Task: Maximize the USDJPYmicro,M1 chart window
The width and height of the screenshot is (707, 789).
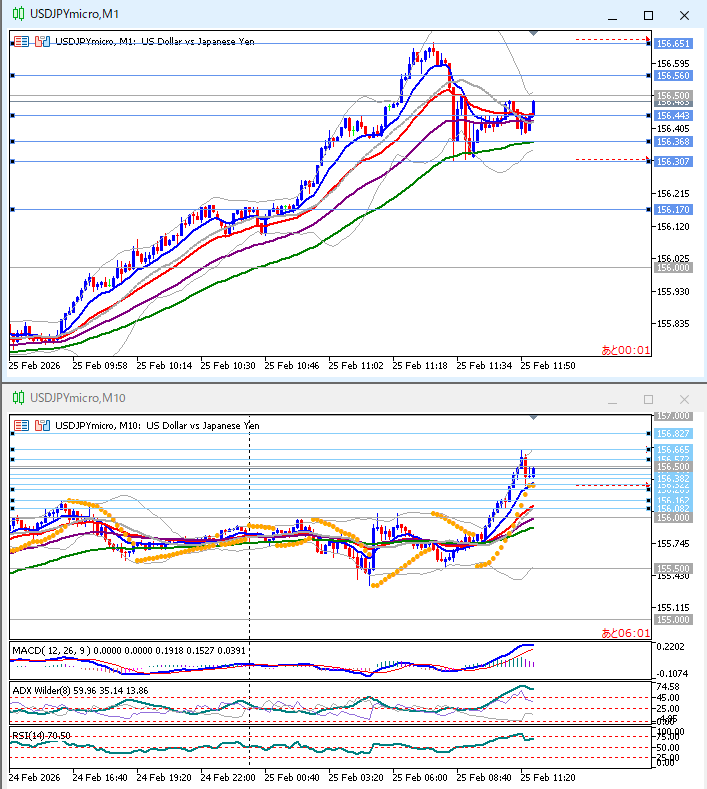Action: pyautogui.click(x=648, y=15)
